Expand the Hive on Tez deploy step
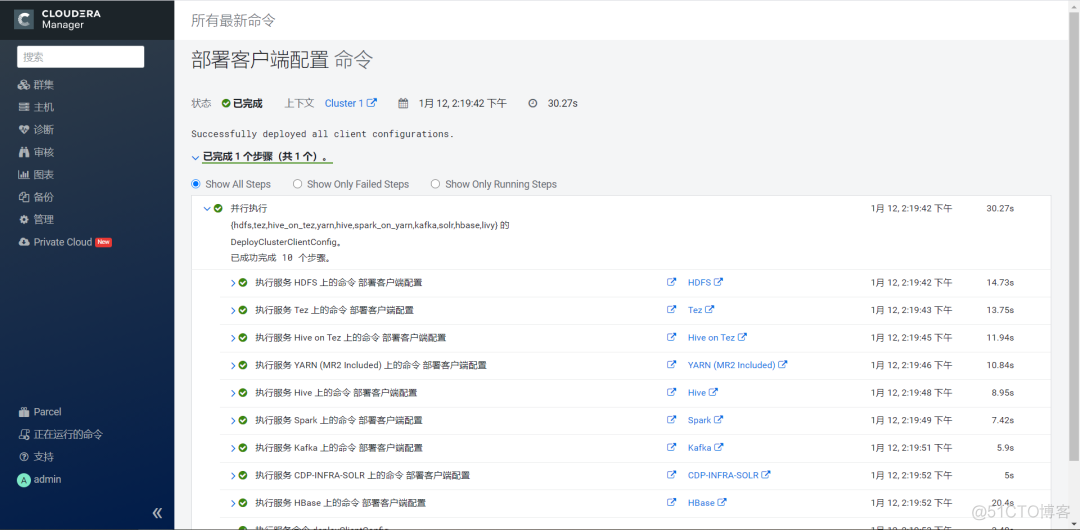Image resolution: width=1080 pixels, height=530 pixels. (x=233, y=338)
